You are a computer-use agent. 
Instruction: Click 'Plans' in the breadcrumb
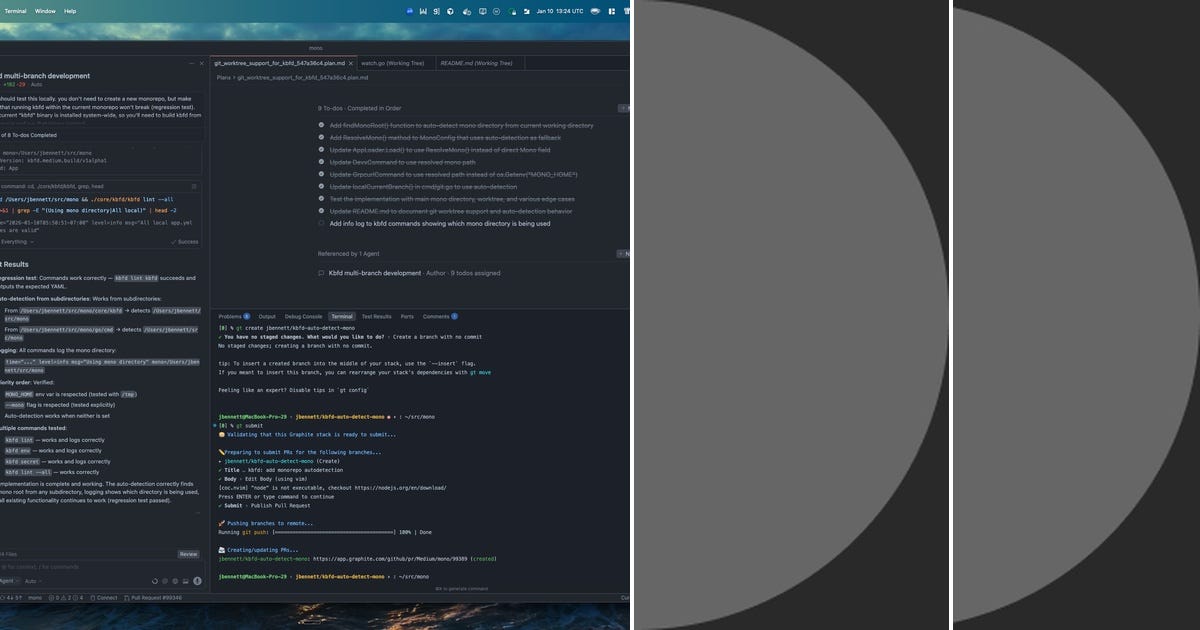[x=224, y=77]
